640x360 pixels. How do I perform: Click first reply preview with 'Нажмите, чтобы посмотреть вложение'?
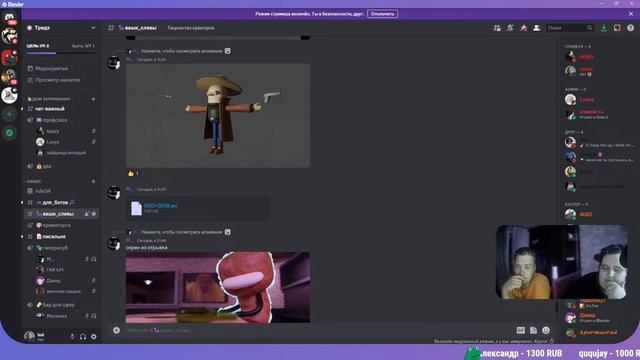(x=182, y=51)
